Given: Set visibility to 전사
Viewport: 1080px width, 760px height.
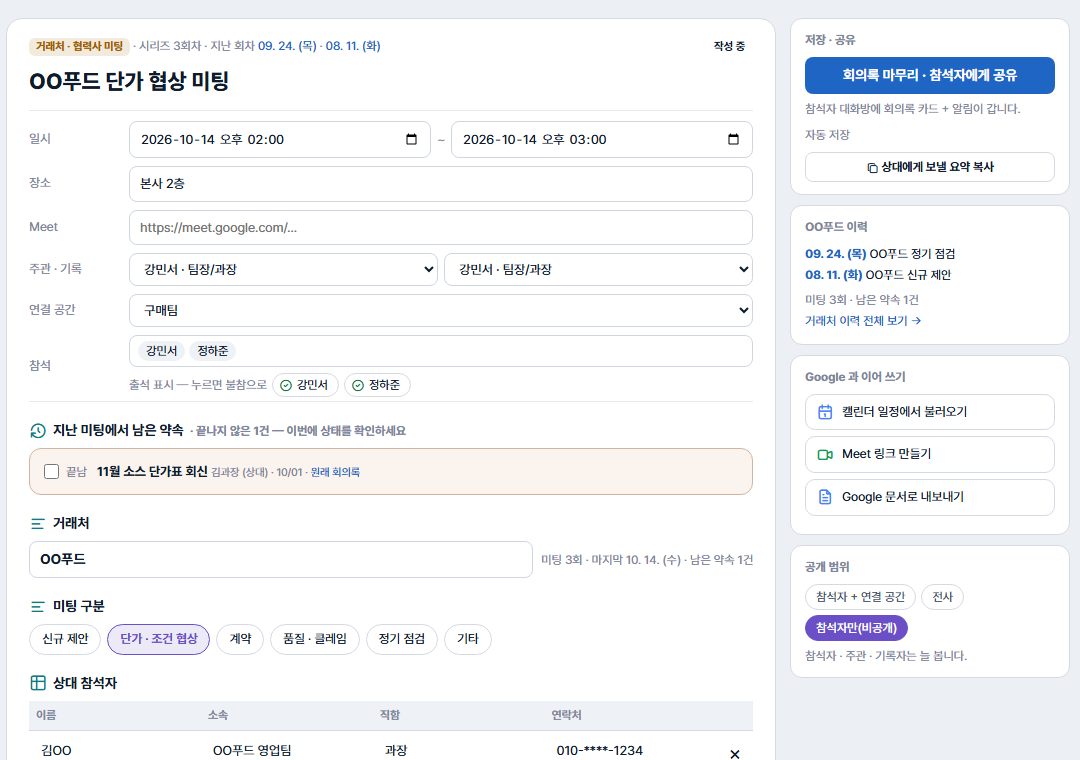Looking at the screenshot, I should coord(942,597).
